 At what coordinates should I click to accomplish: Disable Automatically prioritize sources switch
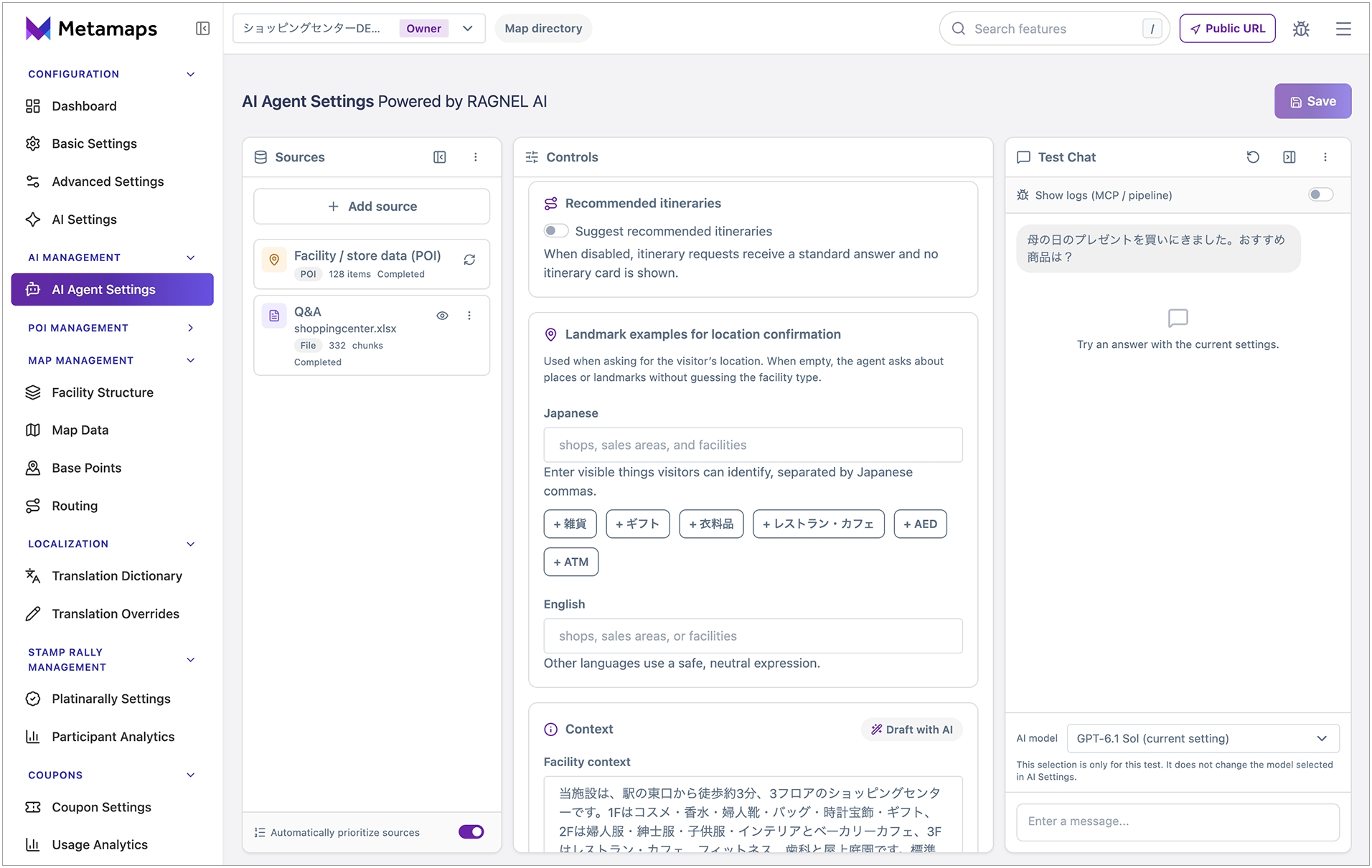click(471, 832)
